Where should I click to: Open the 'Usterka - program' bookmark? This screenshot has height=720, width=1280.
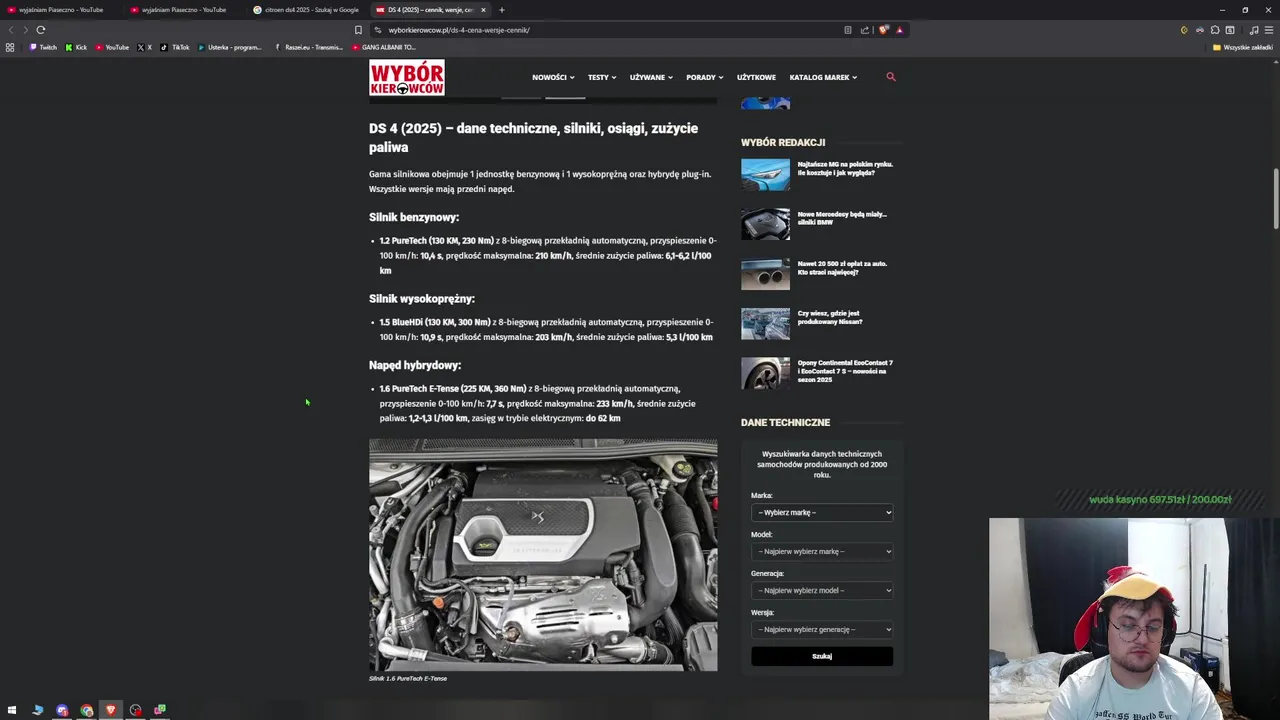[x=229, y=47]
